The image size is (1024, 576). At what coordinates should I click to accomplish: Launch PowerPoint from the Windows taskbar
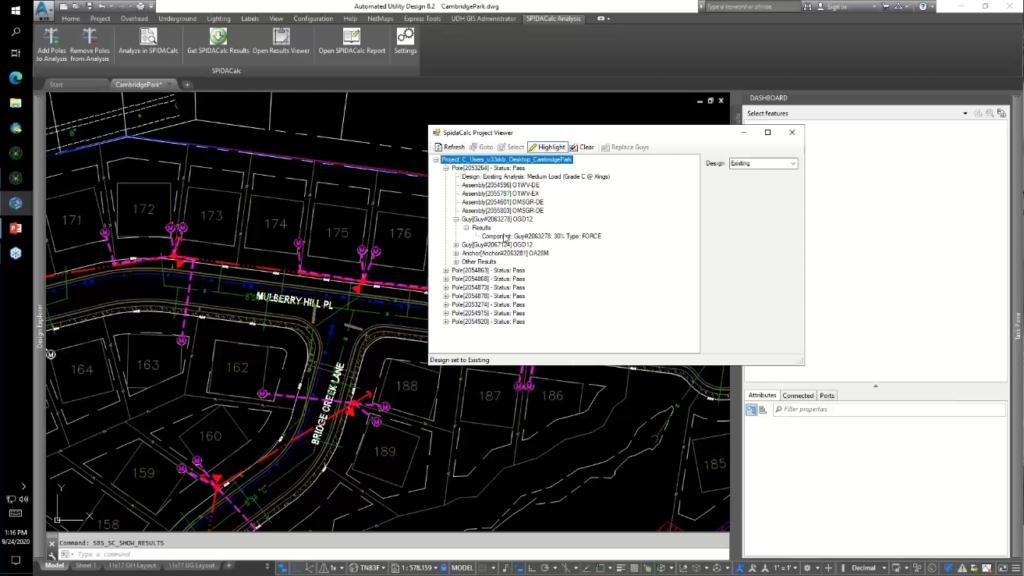point(16,228)
